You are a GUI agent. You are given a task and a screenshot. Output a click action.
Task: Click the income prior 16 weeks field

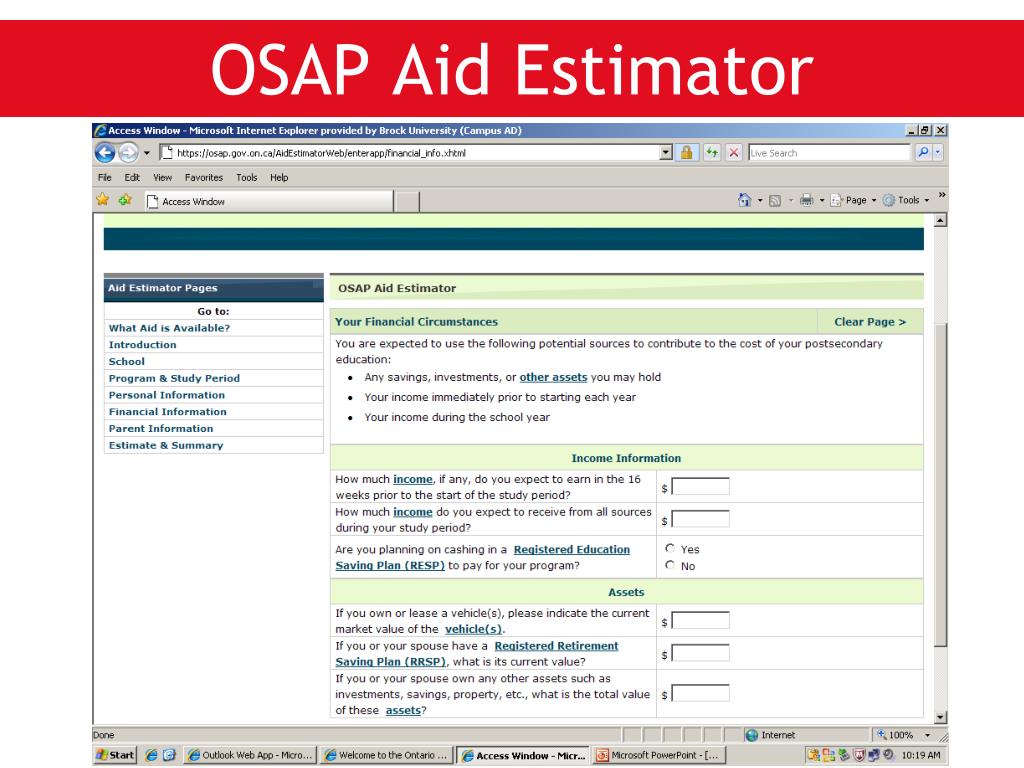click(700, 487)
